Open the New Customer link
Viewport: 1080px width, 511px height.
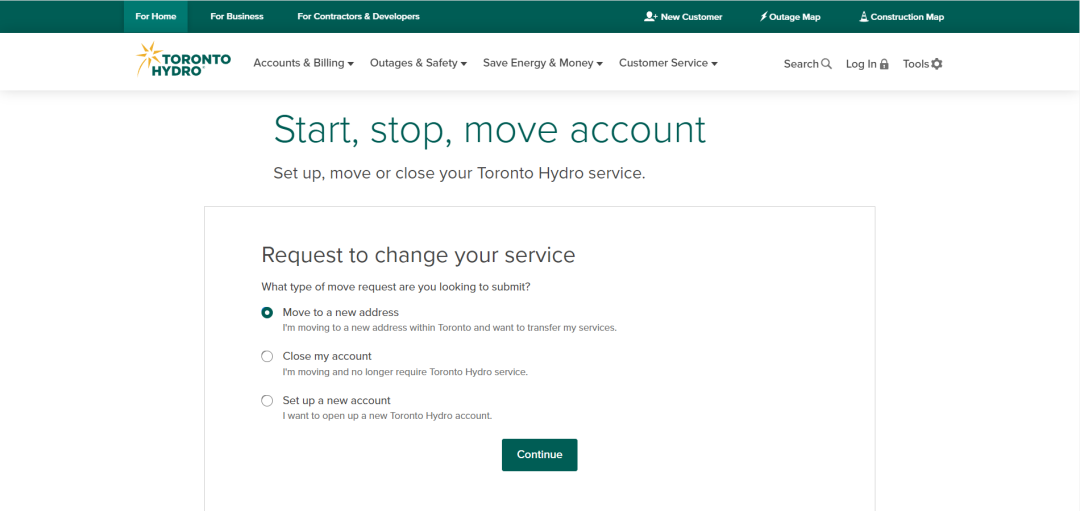(x=683, y=17)
